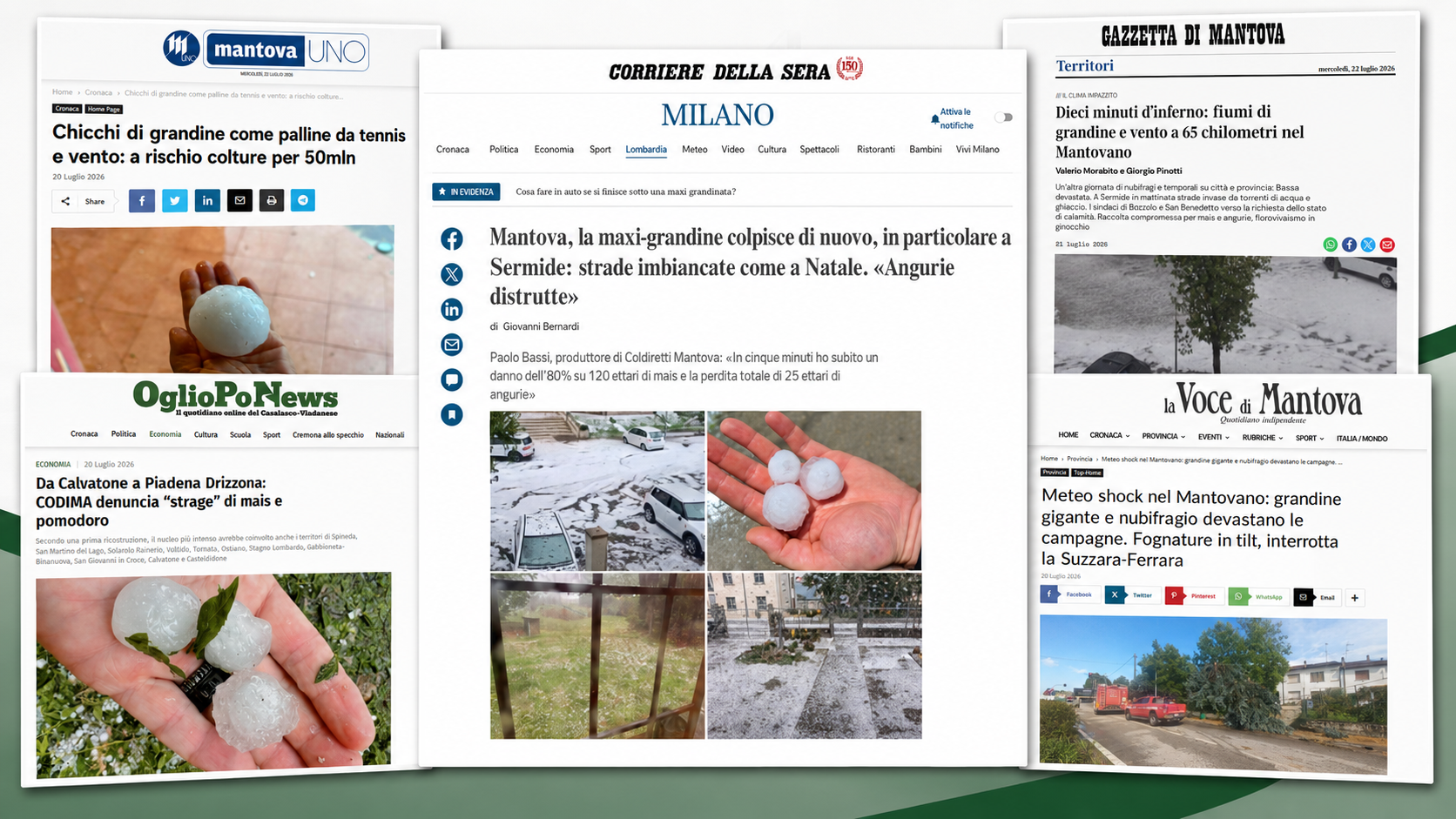Open OglioPoNews hailstones with leaves photo
The image size is (1456, 819).
213,675
